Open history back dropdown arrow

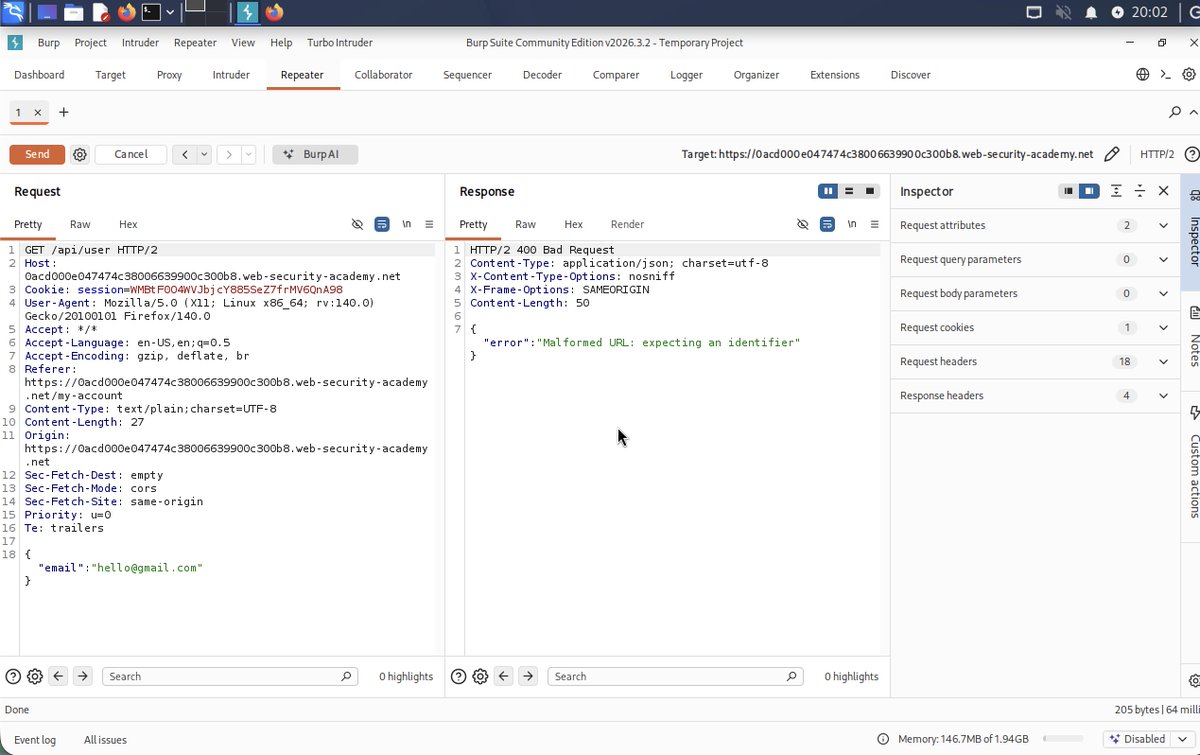(x=204, y=154)
